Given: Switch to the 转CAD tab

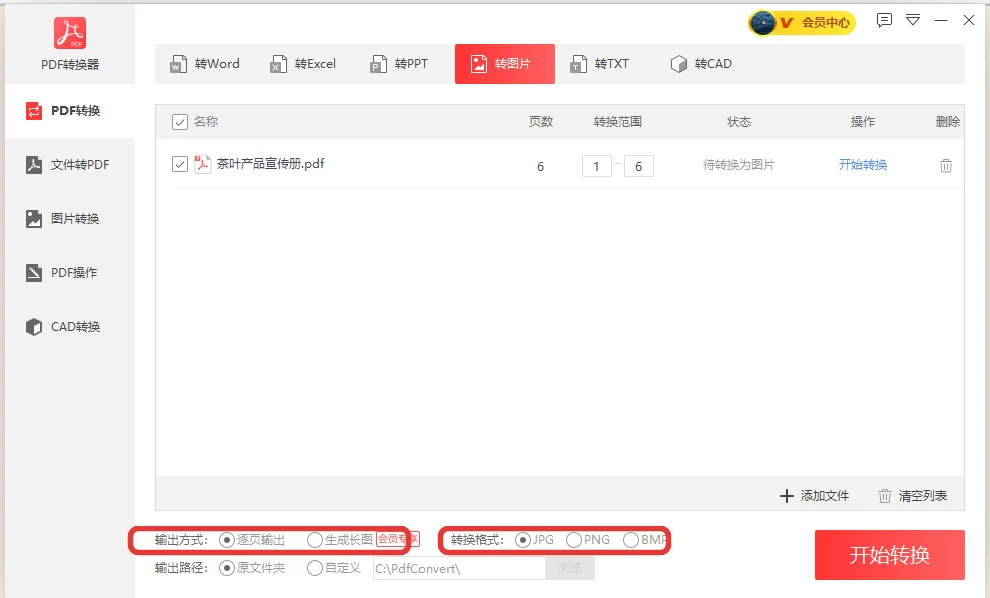Looking at the screenshot, I should 701,64.
